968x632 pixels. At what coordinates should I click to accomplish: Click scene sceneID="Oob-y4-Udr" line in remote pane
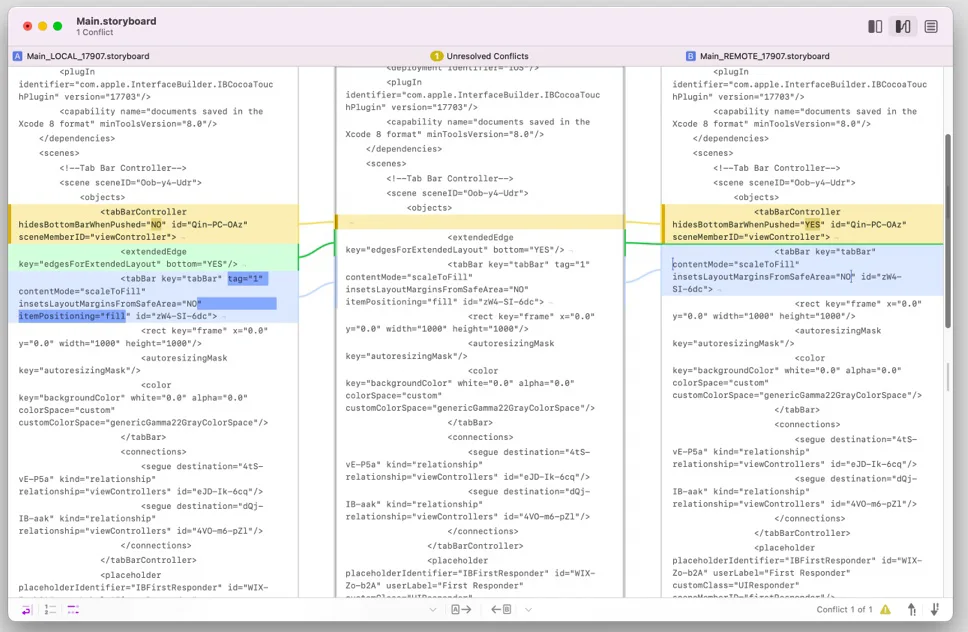784,183
